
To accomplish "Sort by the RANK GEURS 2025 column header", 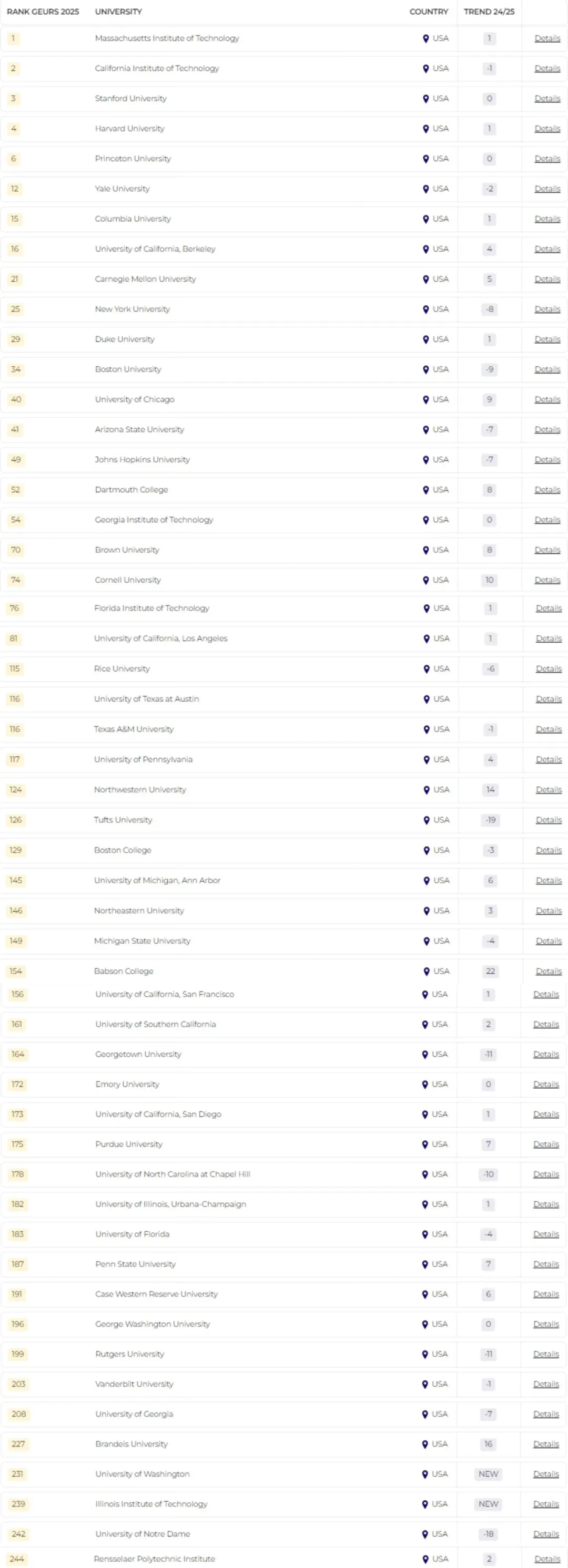I will click(43, 12).
